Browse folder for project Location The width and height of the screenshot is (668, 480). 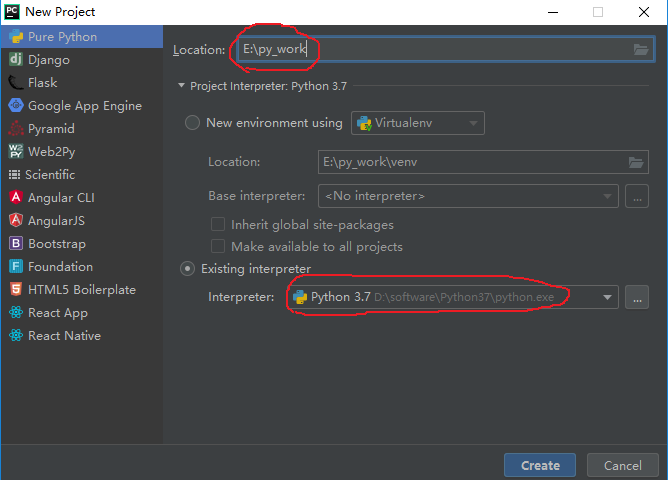pos(640,49)
